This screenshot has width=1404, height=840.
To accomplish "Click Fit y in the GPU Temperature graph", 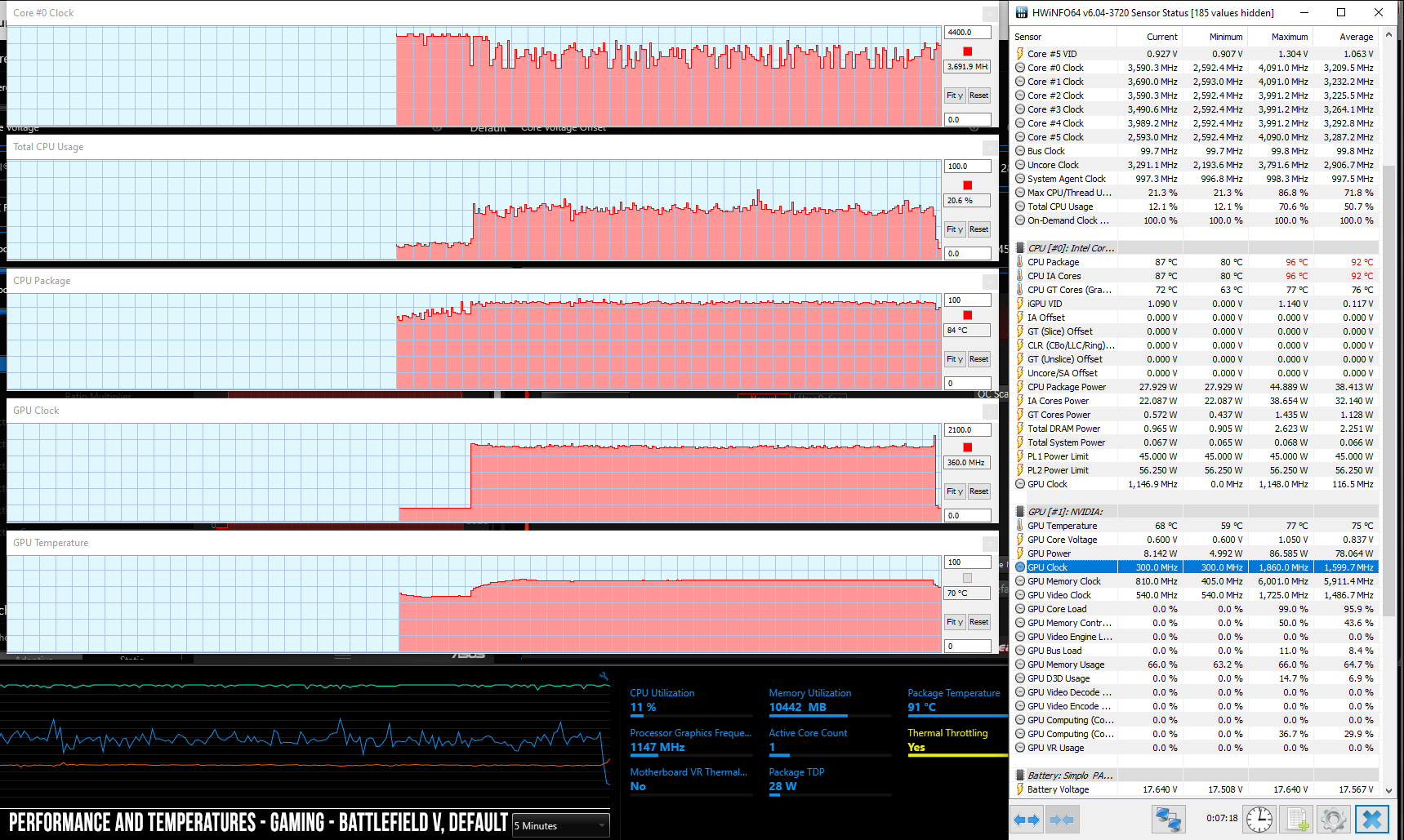I will pos(955,622).
